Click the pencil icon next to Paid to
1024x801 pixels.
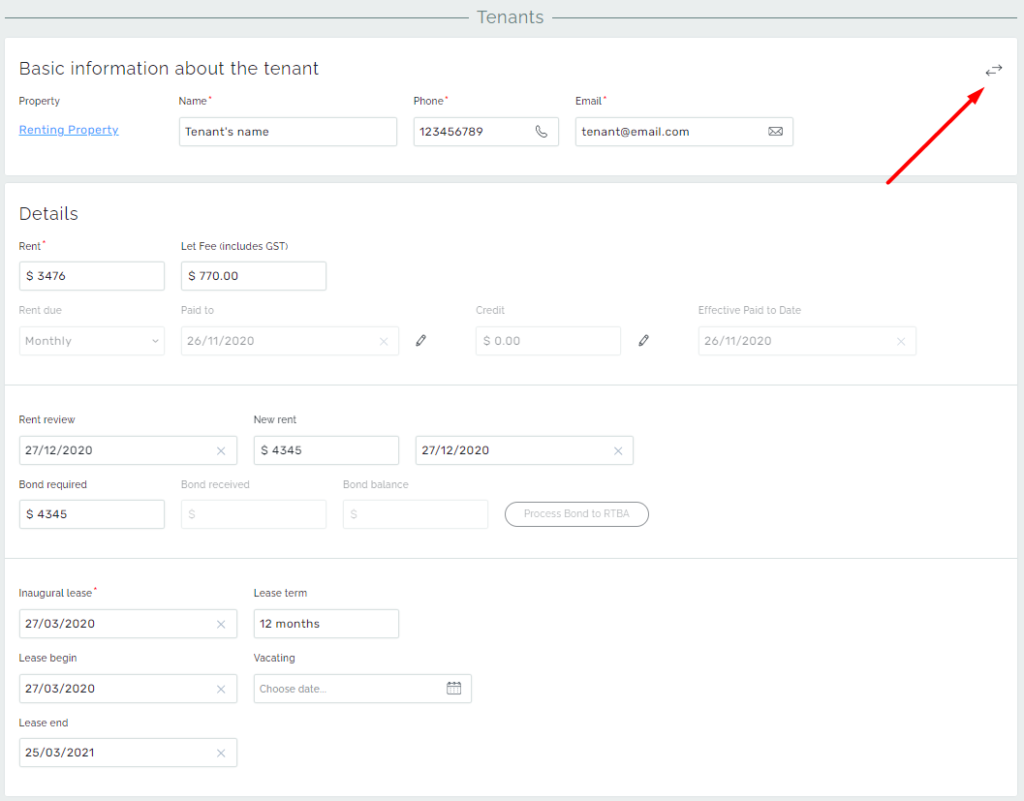click(x=421, y=341)
